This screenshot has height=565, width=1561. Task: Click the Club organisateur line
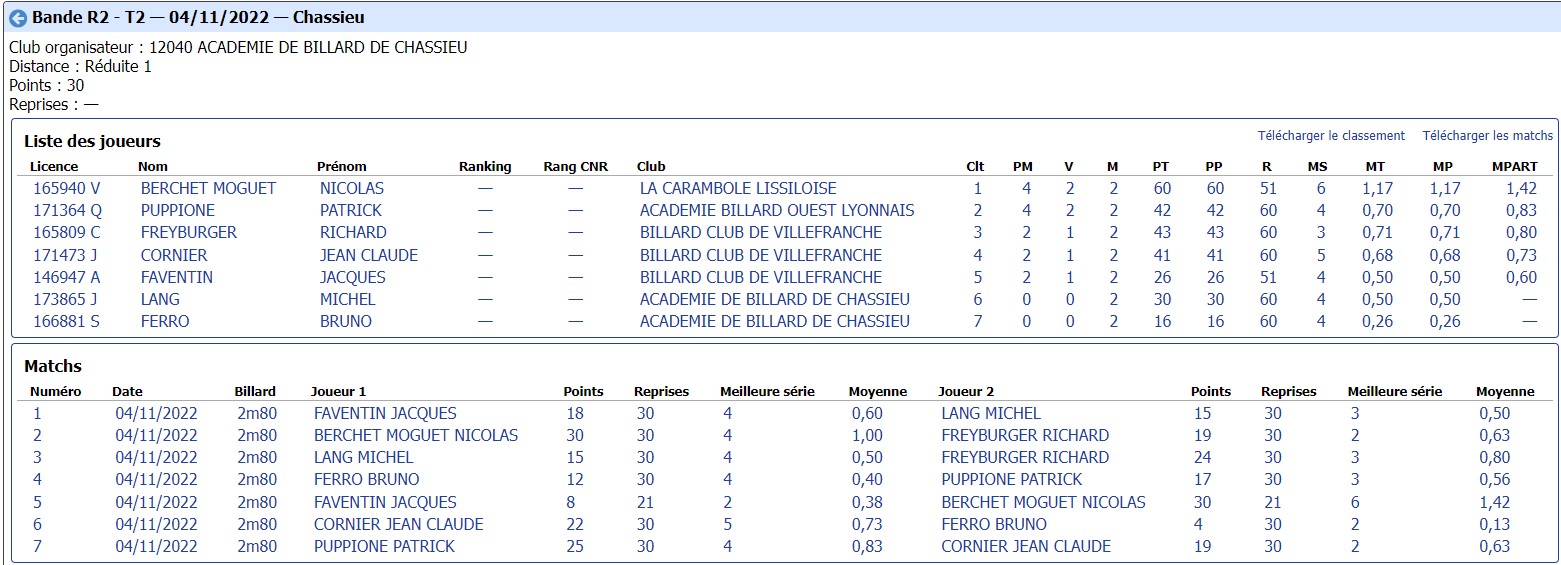(x=238, y=47)
